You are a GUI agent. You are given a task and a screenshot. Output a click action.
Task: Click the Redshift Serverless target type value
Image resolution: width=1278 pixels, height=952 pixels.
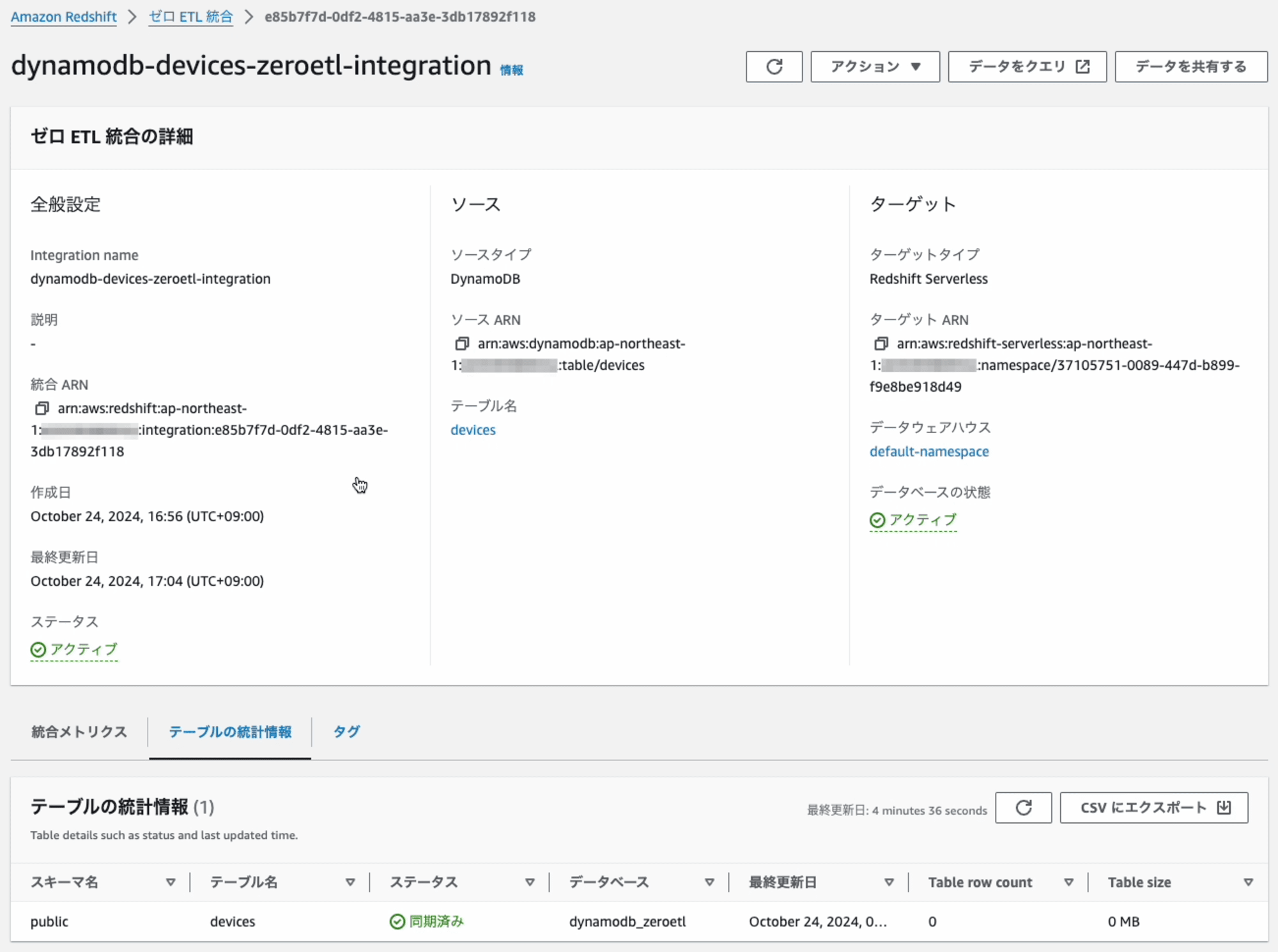pyautogui.click(x=928, y=279)
